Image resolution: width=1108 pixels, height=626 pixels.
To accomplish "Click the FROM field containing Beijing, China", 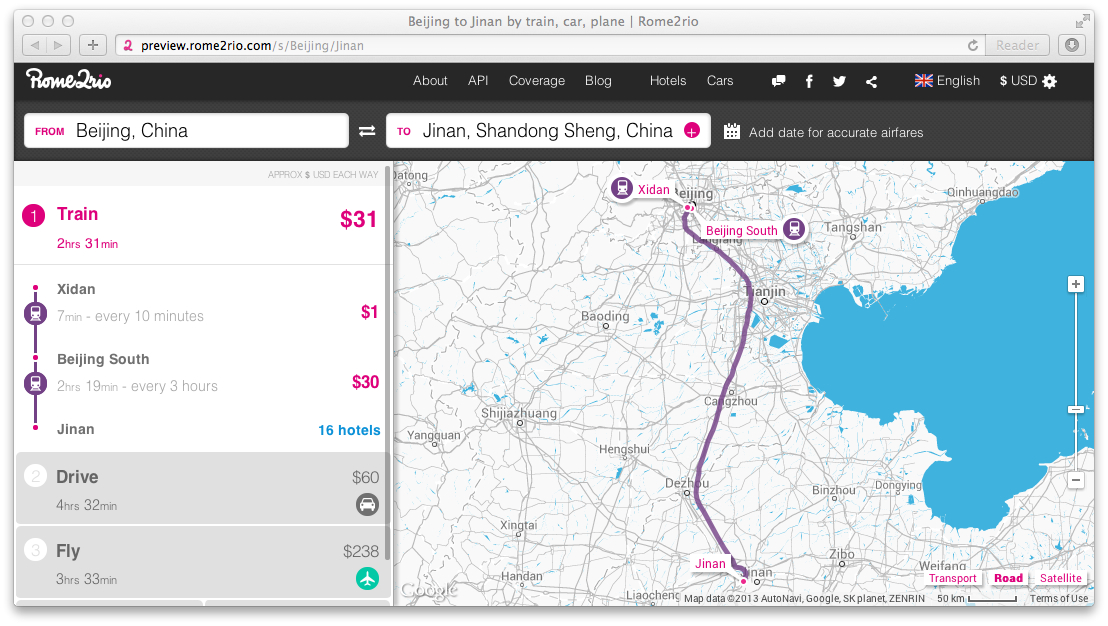I will (187, 131).
